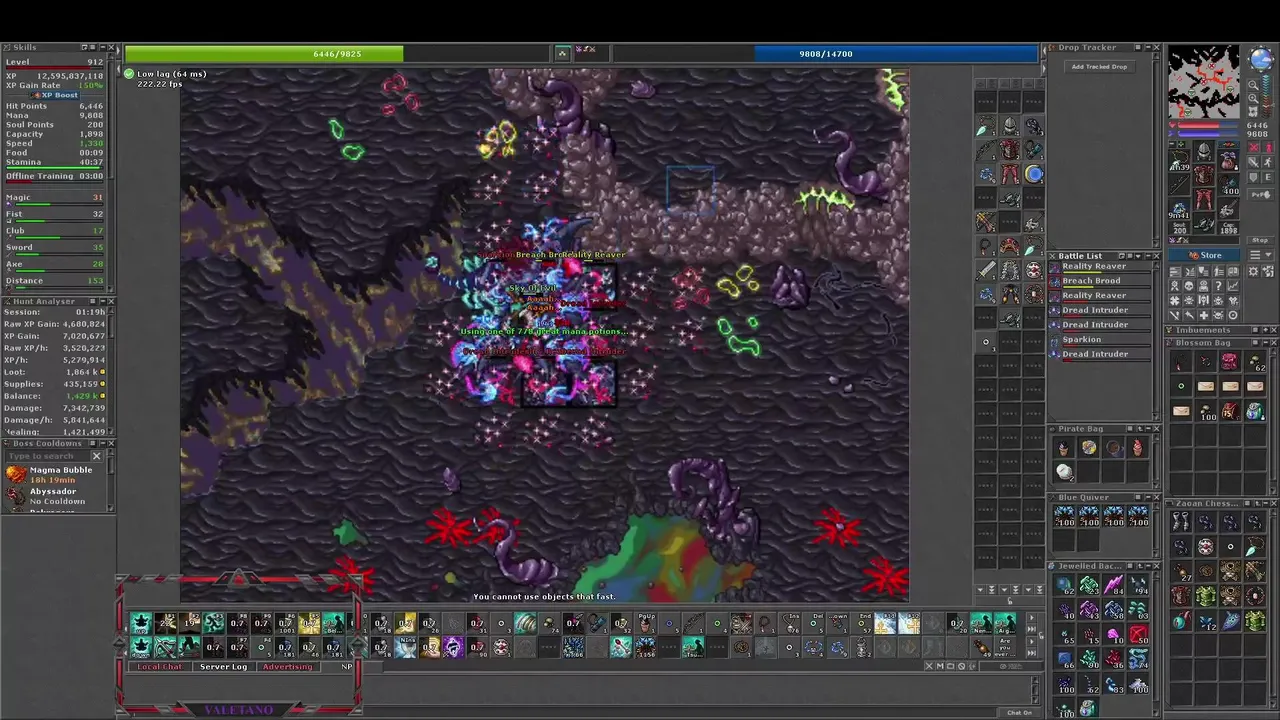Select the pink backpack in Blossom Bag
The width and height of the screenshot is (1280, 720).
click(1230, 362)
